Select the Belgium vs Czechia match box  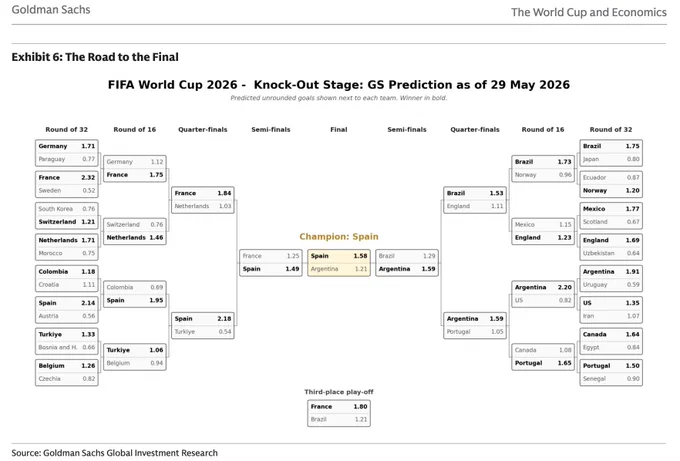coord(67,372)
